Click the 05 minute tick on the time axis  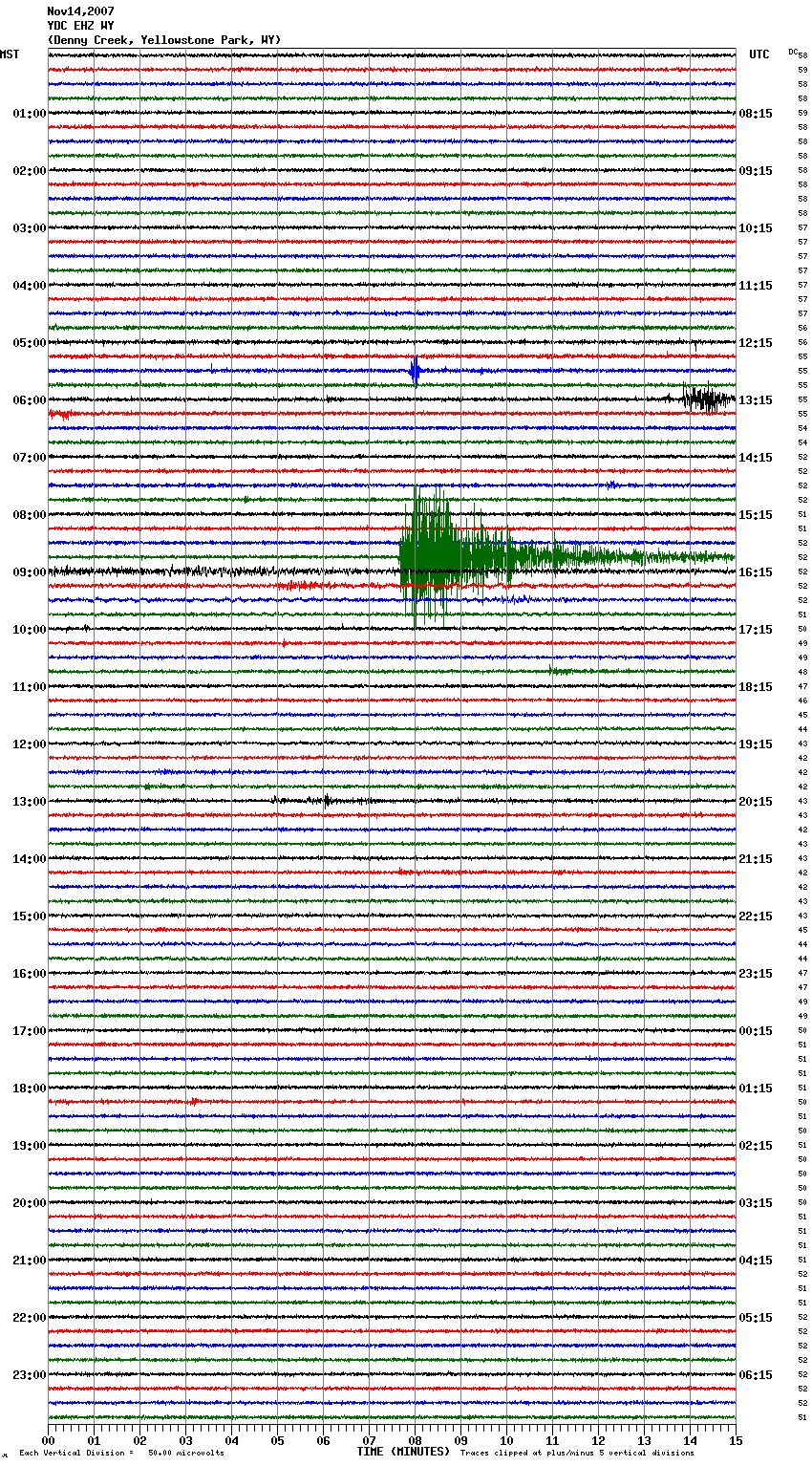278,1440
